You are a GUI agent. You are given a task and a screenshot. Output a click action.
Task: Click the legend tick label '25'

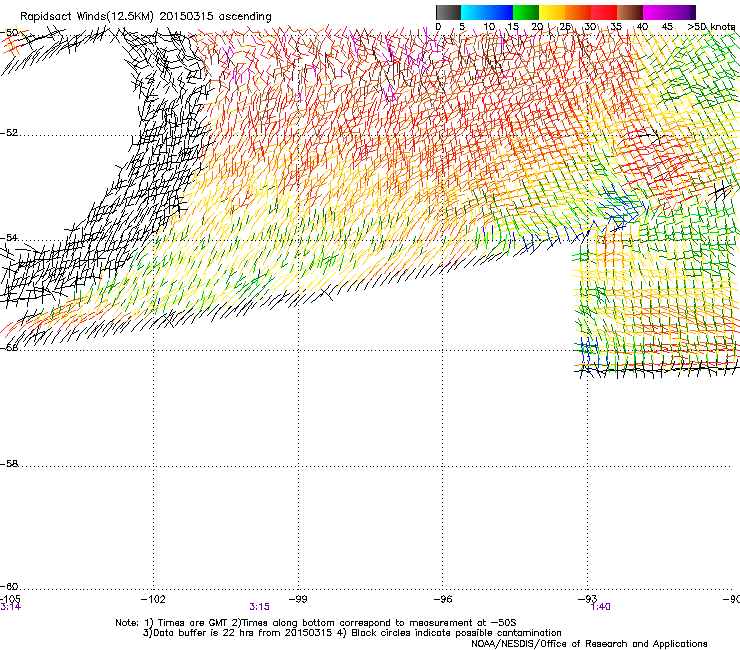(565, 27)
